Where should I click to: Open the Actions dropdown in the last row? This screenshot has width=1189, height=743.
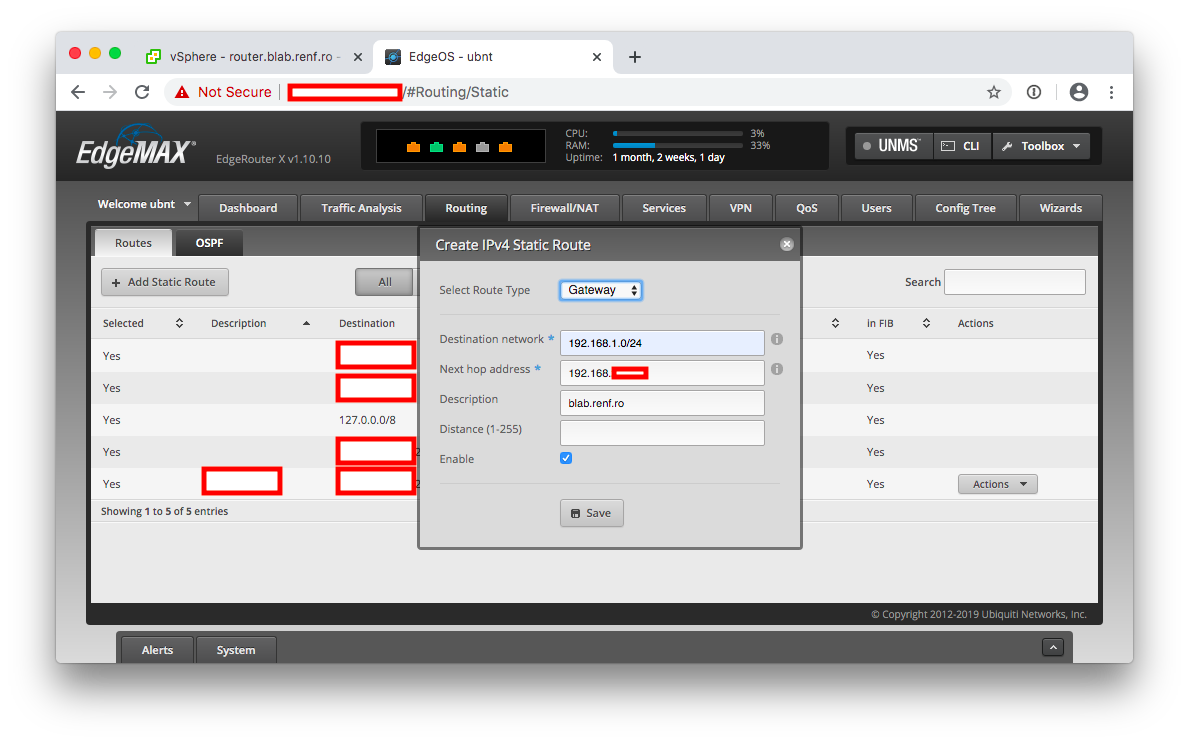click(x=998, y=484)
